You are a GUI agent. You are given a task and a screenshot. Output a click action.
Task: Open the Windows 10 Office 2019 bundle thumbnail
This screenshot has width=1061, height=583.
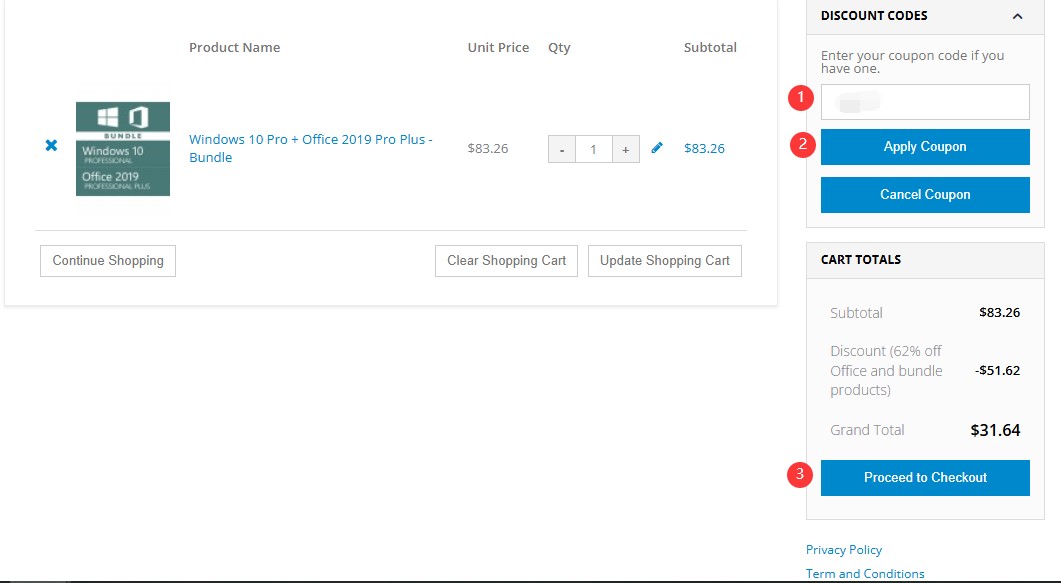[x=122, y=149]
